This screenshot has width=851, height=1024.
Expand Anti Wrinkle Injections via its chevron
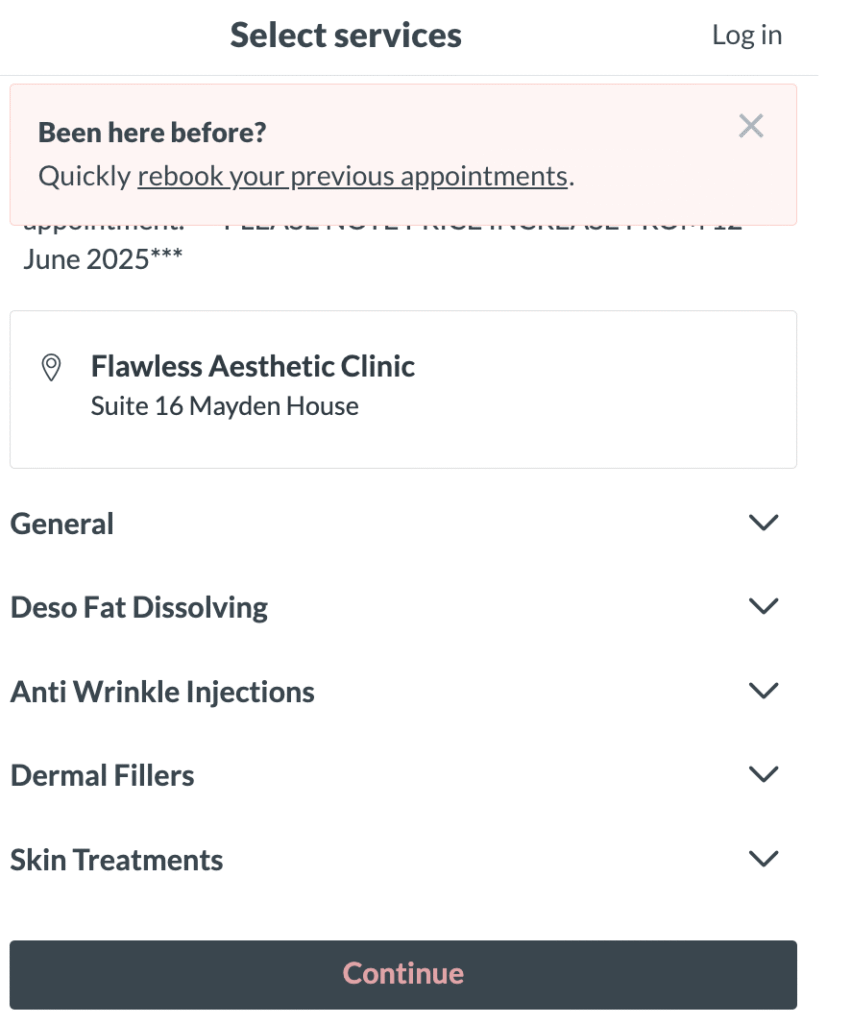click(x=763, y=690)
